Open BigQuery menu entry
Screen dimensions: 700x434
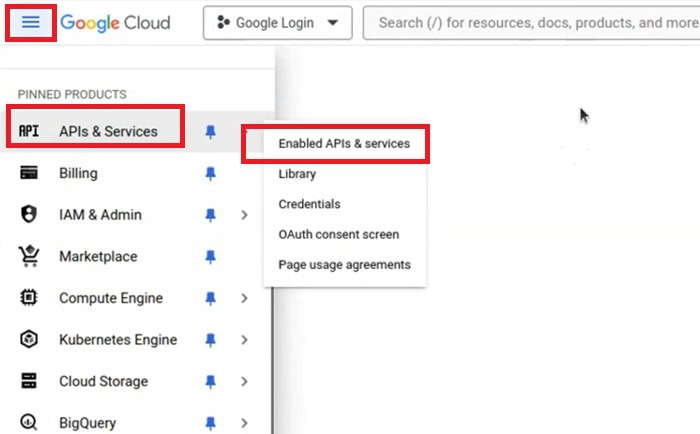pos(88,423)
